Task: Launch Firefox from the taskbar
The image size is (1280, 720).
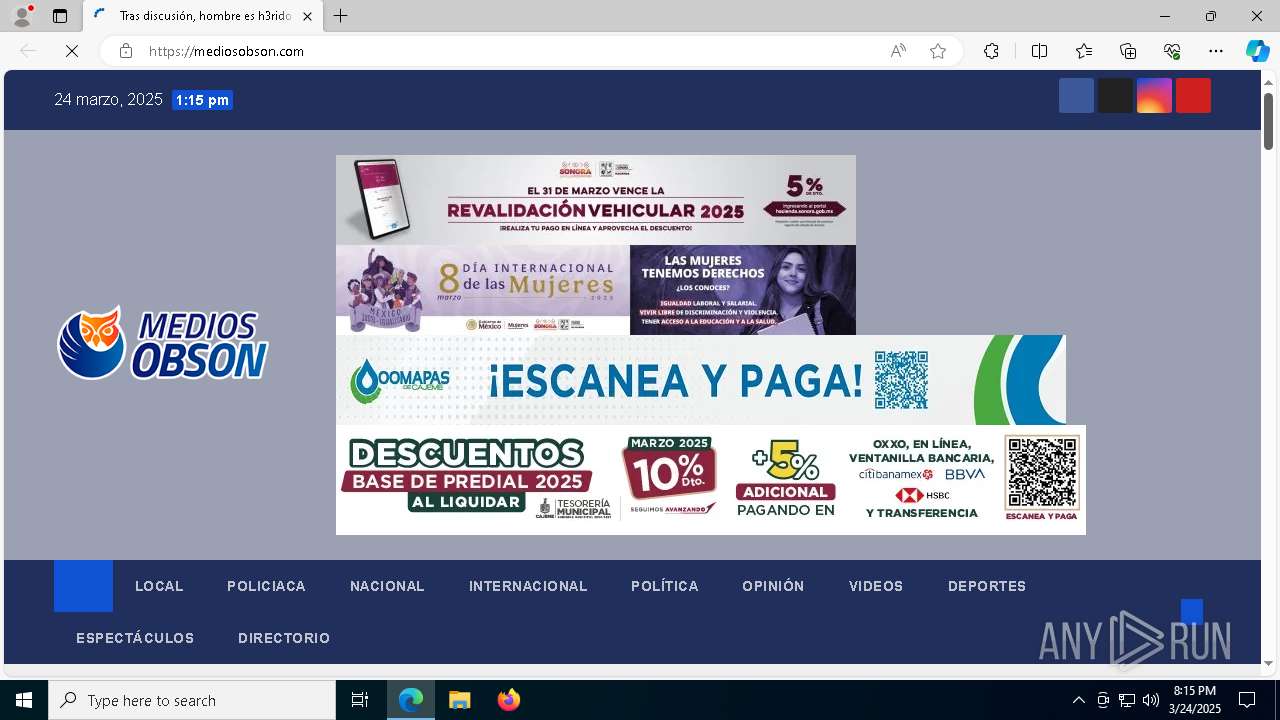Action: 508,700
